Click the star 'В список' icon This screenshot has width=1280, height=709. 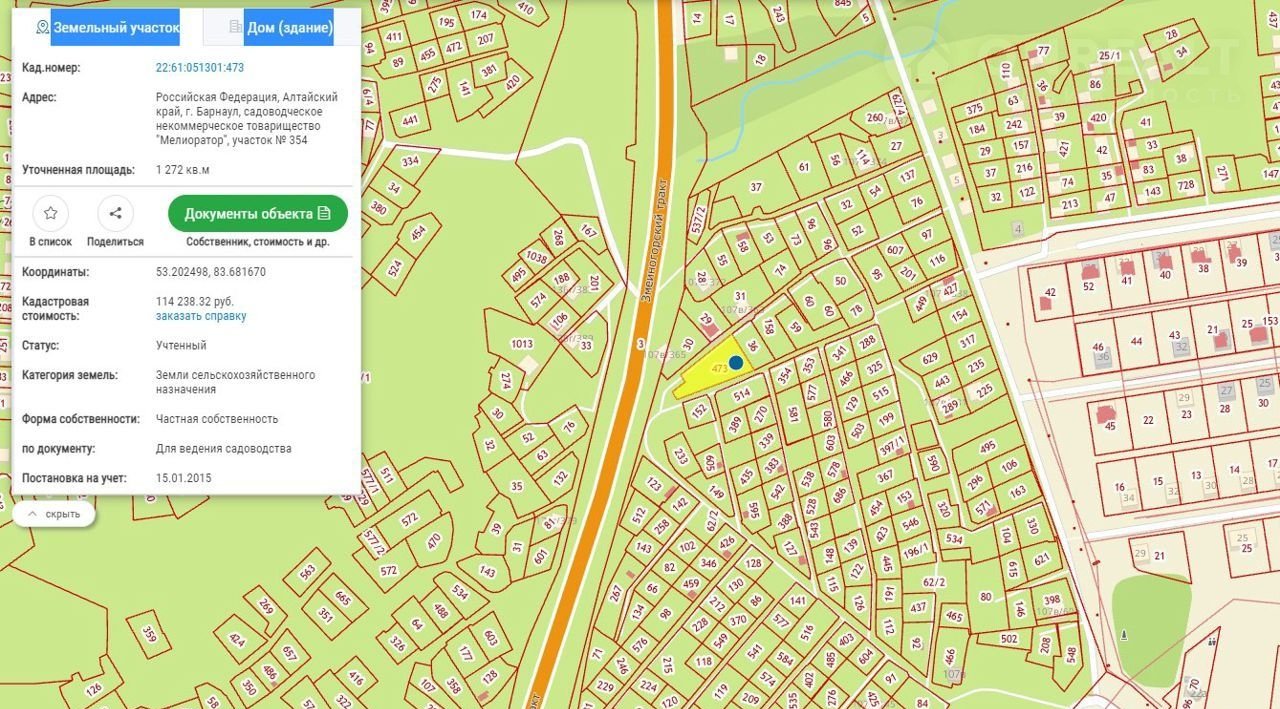point(50,213)
